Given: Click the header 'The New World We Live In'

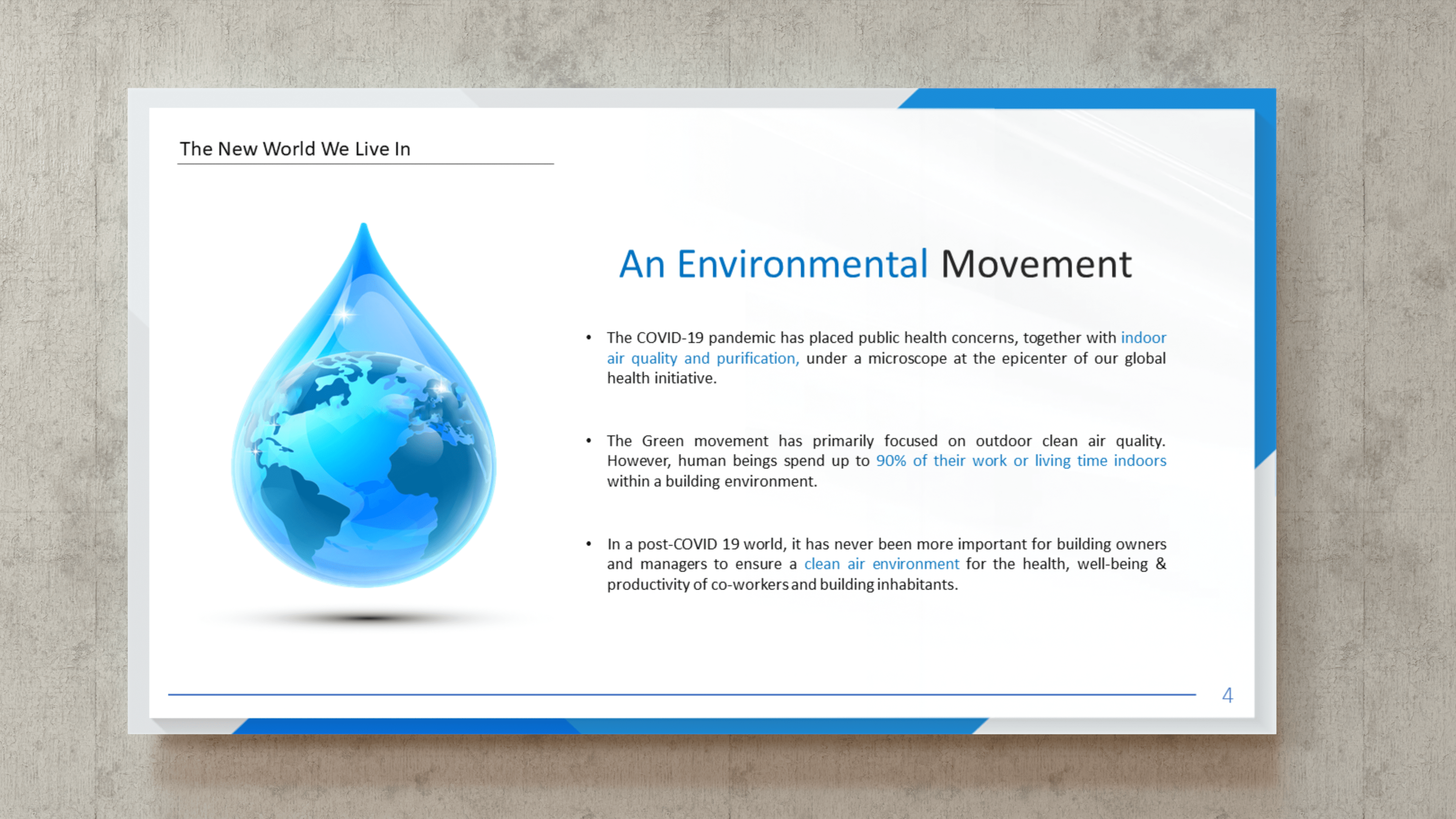Looking at the screenshot, I should [295, 149].
